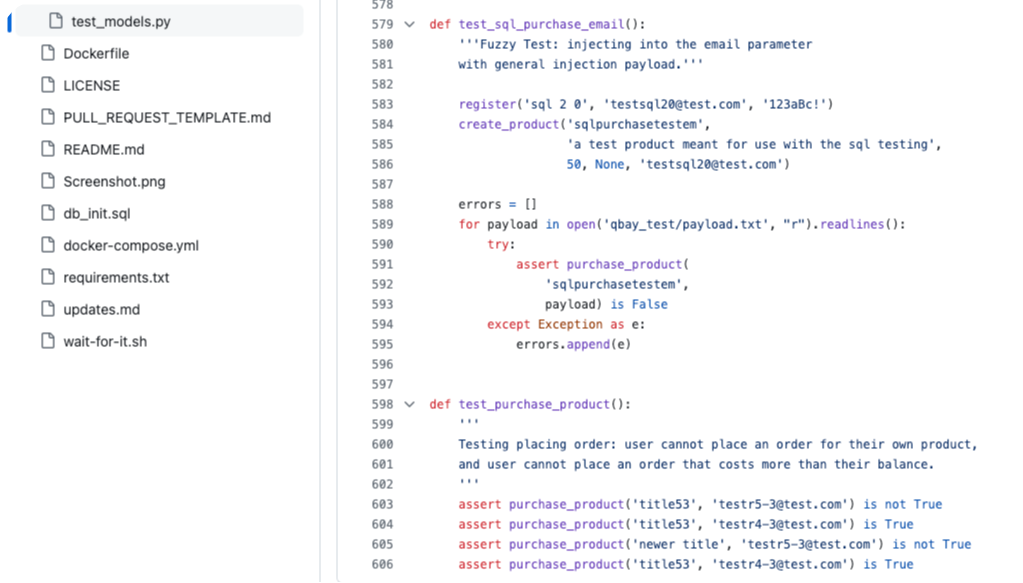This screenshot has height=583, width=1023.
Task: Click the requirements.txt file icon
Action: 46,277
